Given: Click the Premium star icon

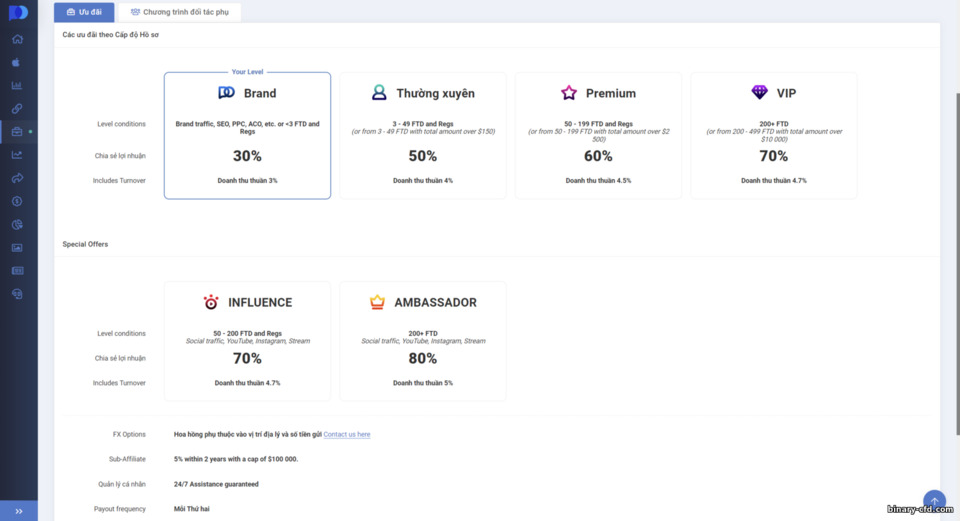Looking at the screenshot, I should tap(569, 92).
